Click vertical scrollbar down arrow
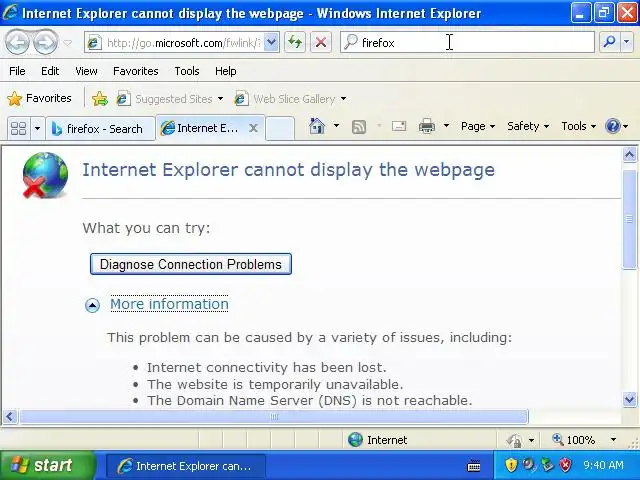 [629, 399]
